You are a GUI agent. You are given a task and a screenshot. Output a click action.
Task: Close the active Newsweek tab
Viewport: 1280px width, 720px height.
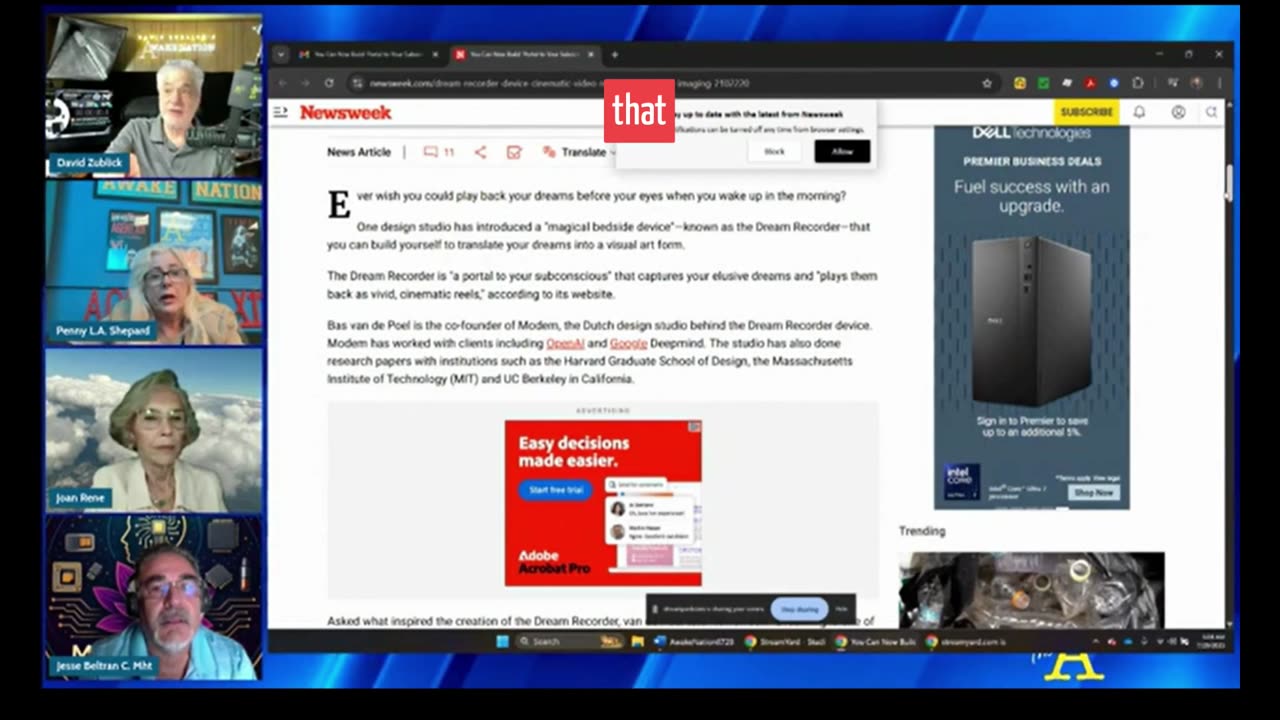coord(591,54)
